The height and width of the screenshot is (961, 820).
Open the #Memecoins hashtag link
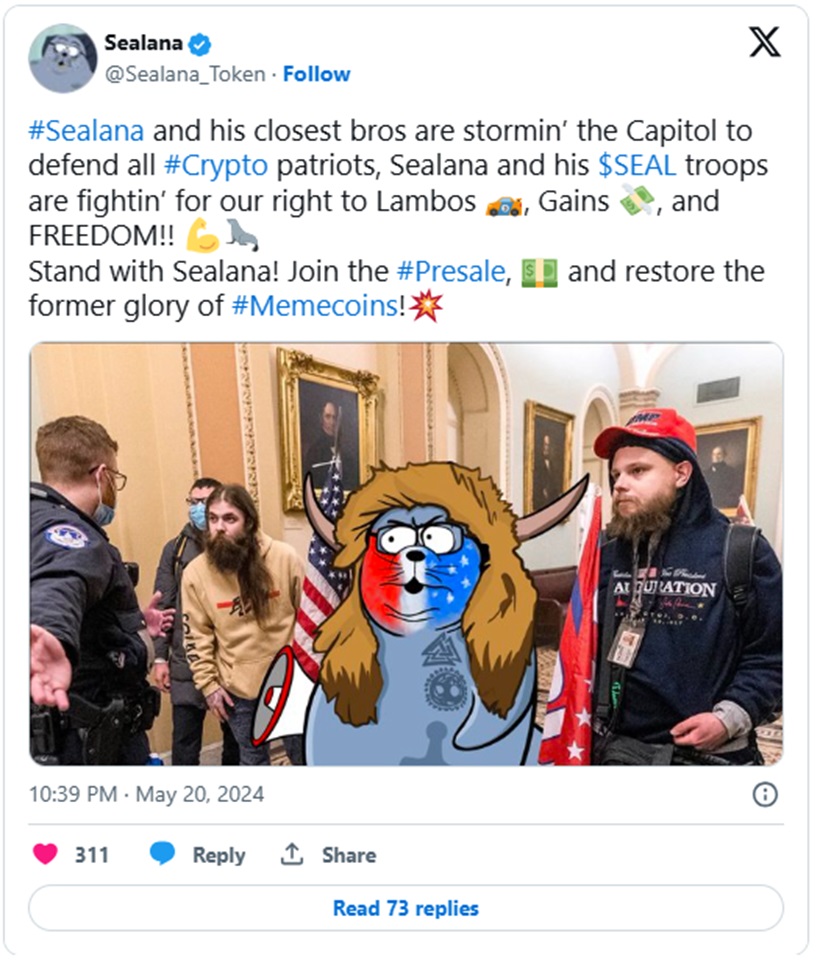point(315,305)
